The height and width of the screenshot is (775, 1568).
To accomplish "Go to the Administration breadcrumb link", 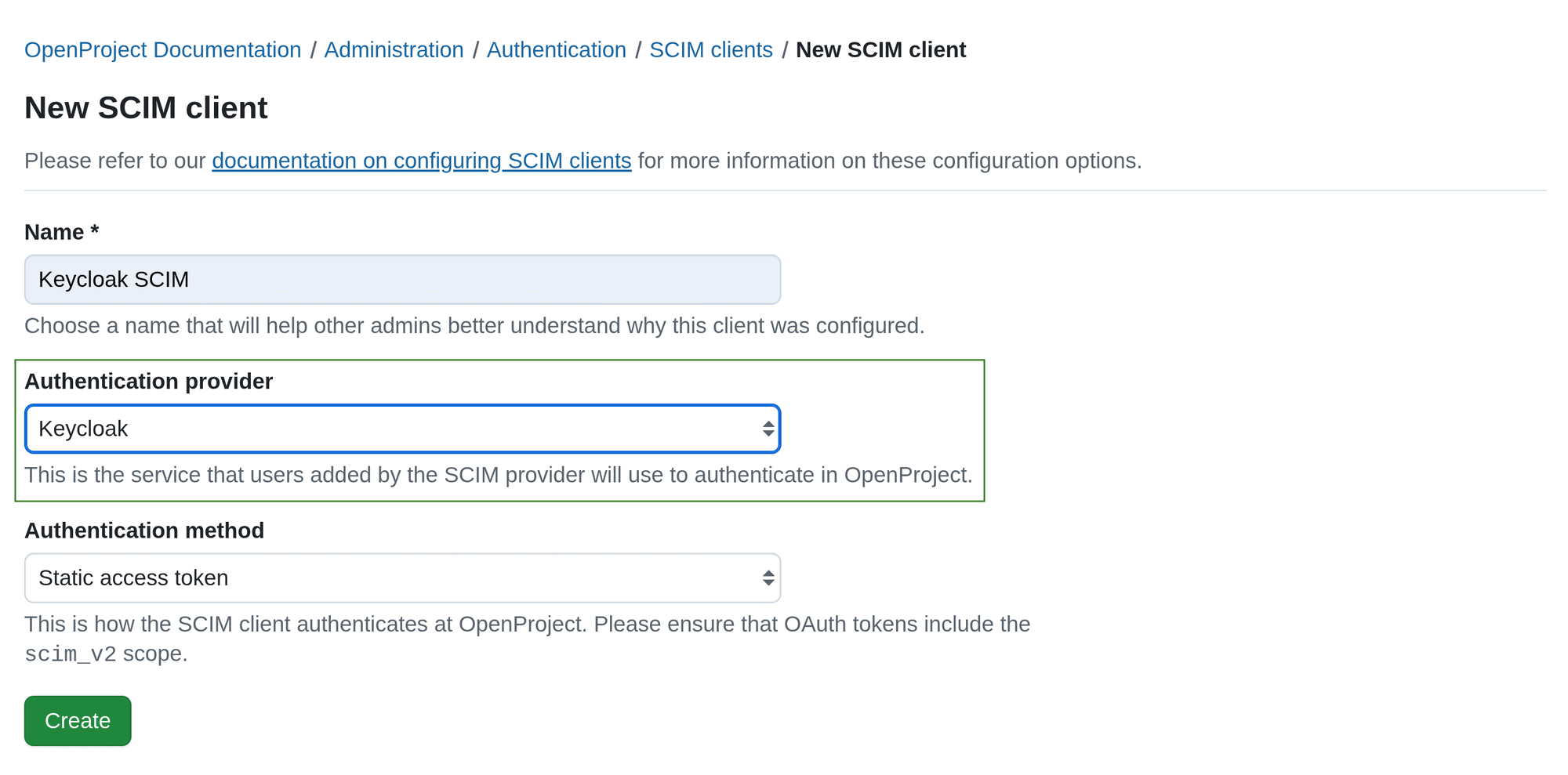I will pyautogui.click(x=394, y=49).
